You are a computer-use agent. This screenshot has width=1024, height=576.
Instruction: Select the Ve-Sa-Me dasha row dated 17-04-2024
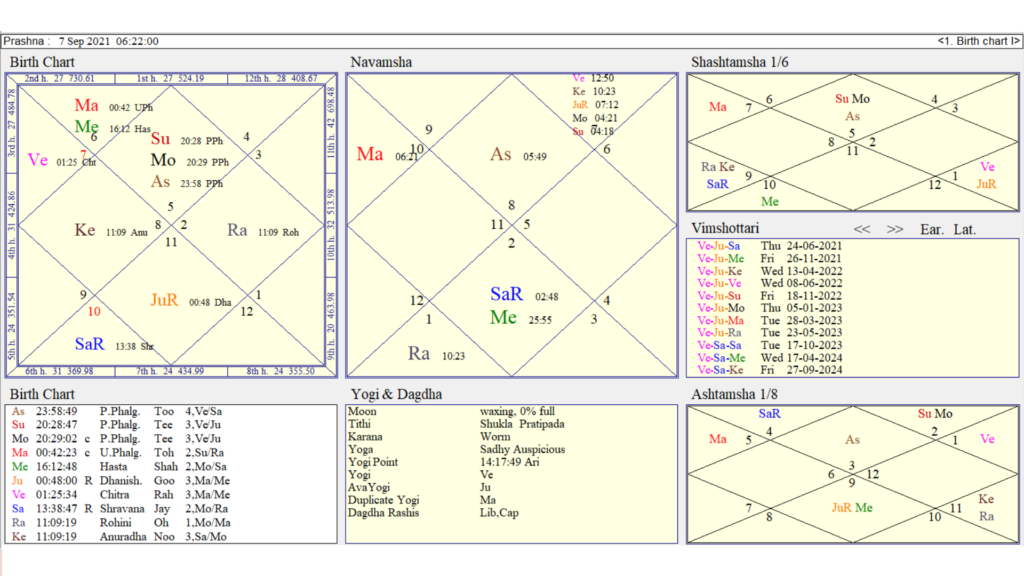click(769, 358)
